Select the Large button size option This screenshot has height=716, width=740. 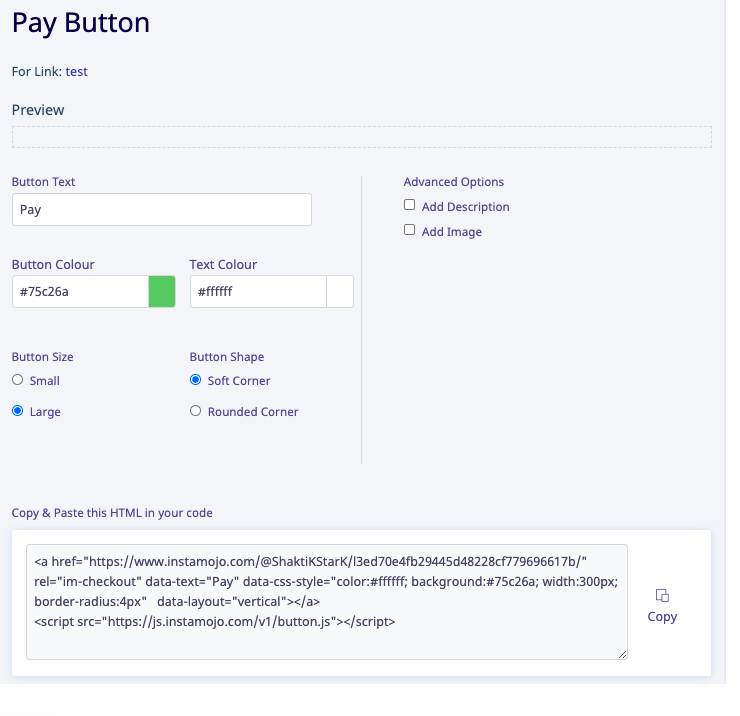tap(17, 411)
